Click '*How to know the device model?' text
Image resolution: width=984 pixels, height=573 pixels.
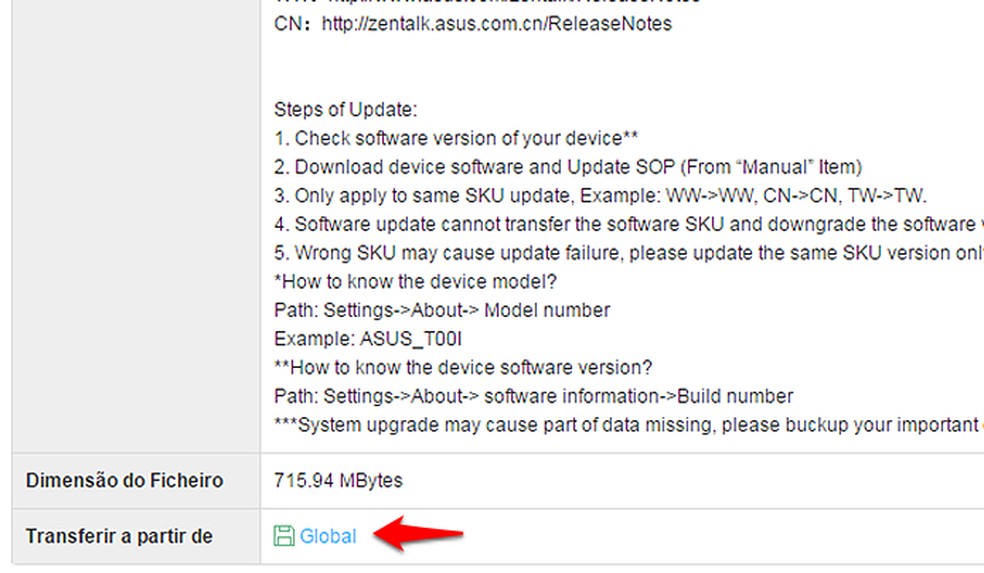coord(415,281)
